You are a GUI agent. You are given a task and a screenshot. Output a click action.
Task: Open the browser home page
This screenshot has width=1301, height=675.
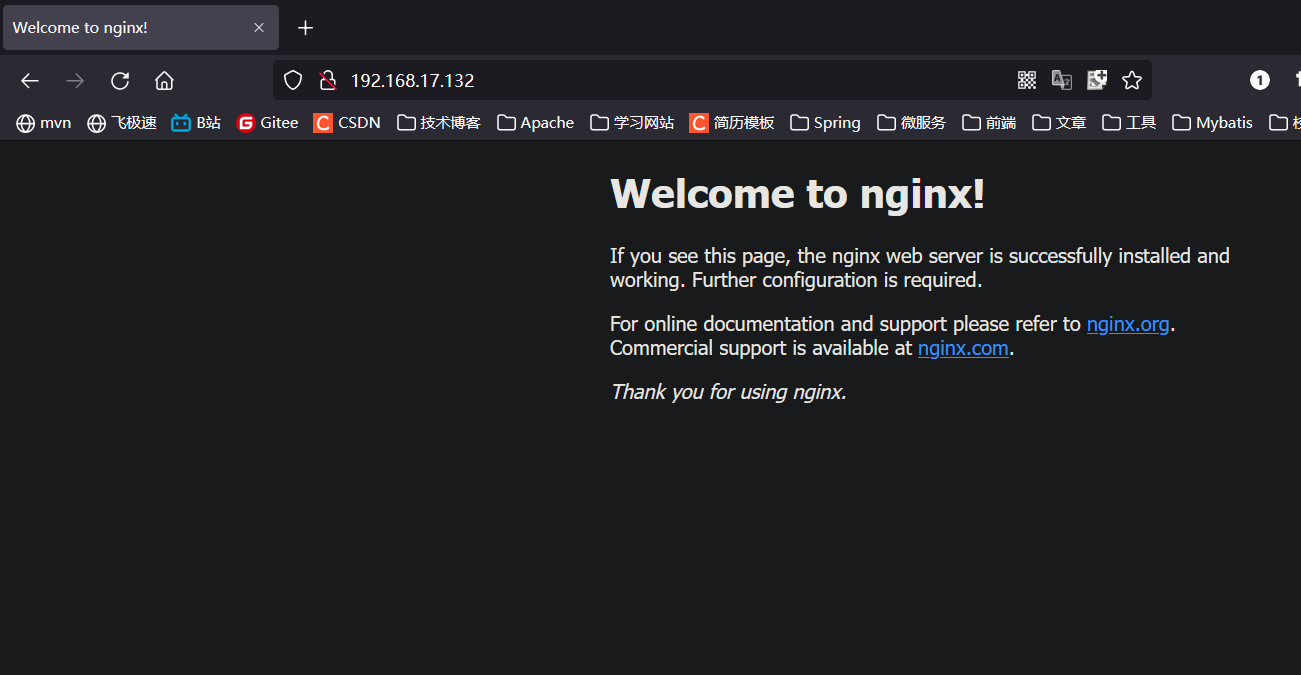164,81
